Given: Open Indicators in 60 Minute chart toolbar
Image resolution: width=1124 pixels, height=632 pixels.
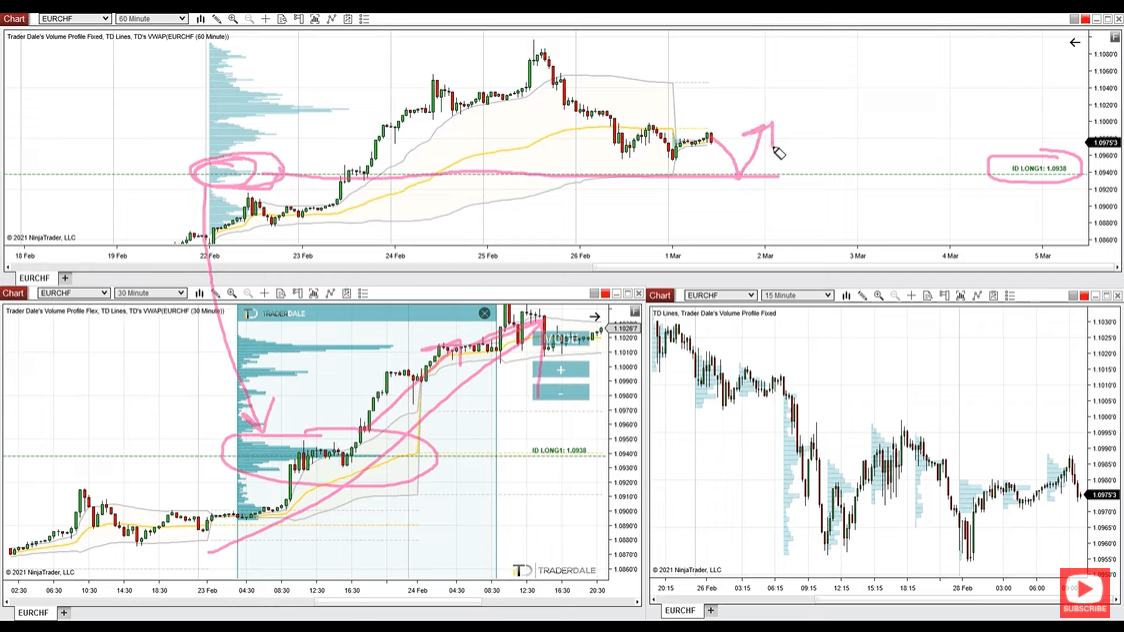Looking at the screenshot, I should click(x=331, y=19).
